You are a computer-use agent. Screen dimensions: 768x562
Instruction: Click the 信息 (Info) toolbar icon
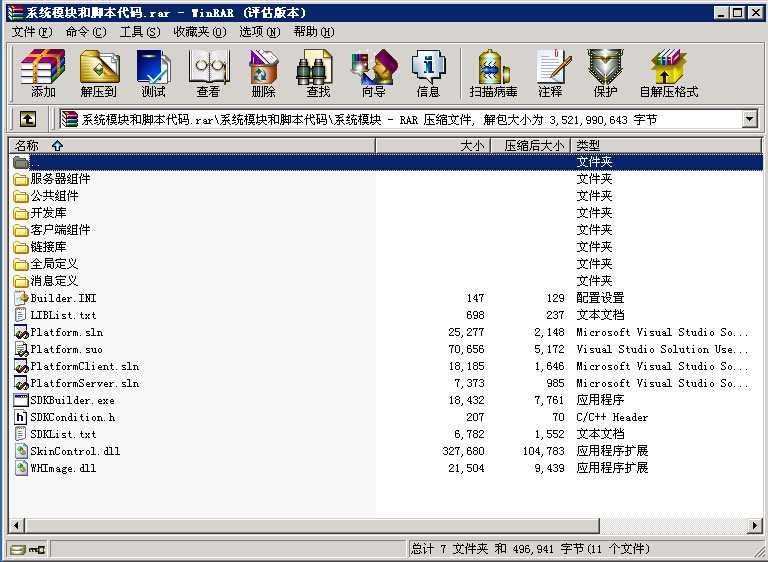coord(428,73)
